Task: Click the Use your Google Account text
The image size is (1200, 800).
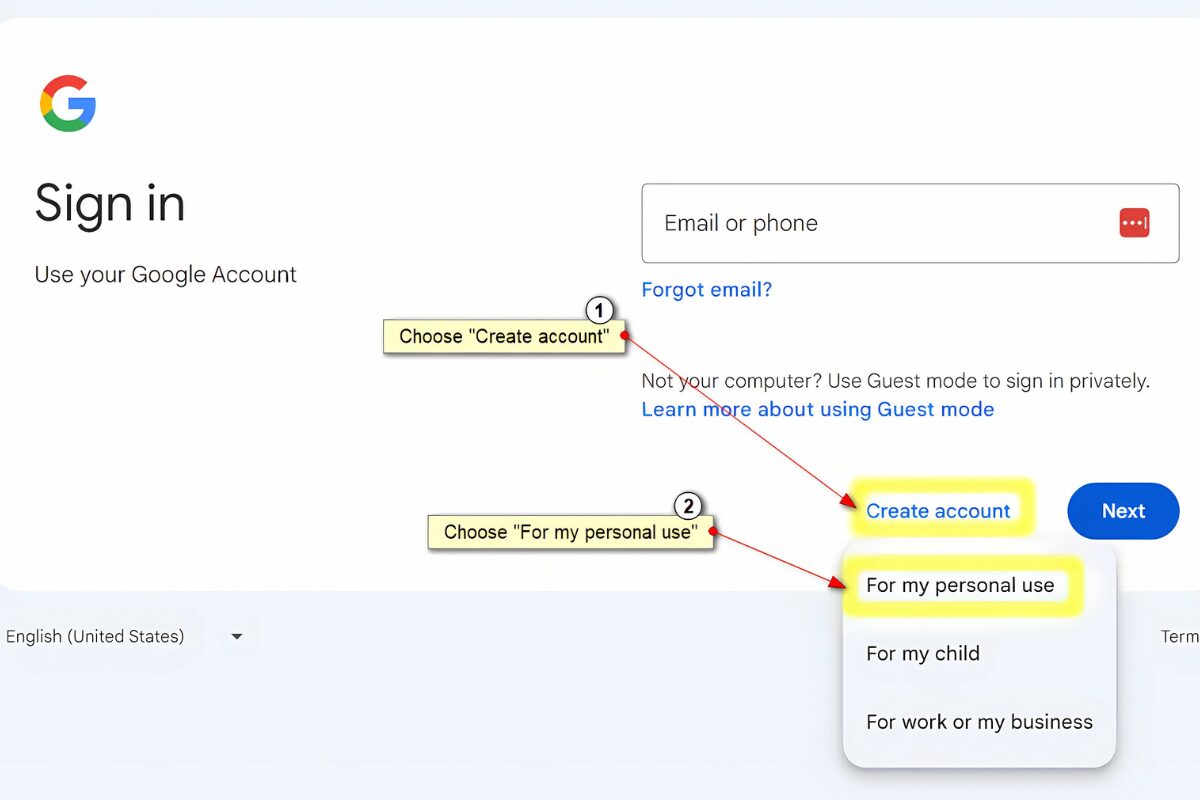Action: [x=166, y=275]
